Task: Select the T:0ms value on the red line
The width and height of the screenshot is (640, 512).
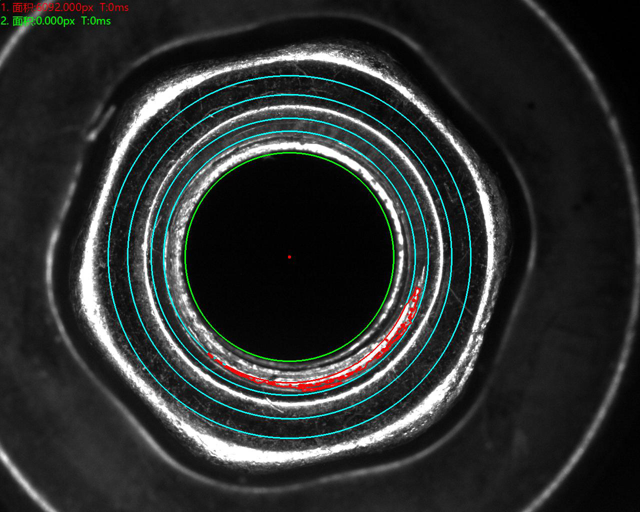Action: point(112,8)
